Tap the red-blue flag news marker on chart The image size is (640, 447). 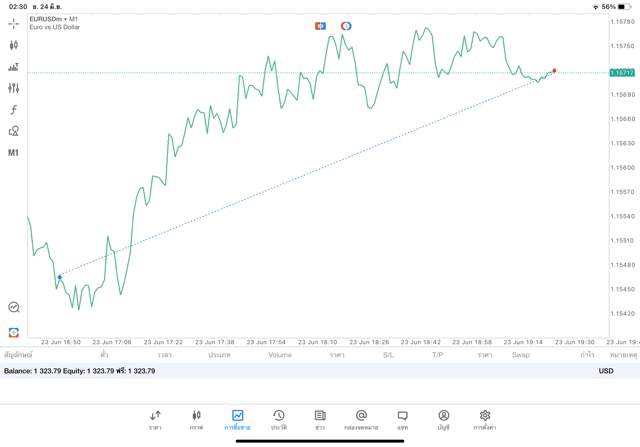coord(320,25)
